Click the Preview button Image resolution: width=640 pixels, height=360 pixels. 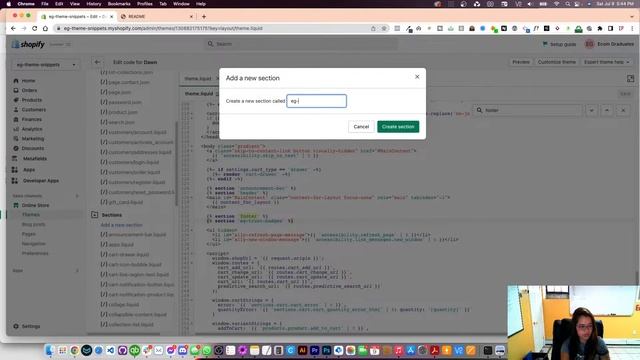[521, 62]
